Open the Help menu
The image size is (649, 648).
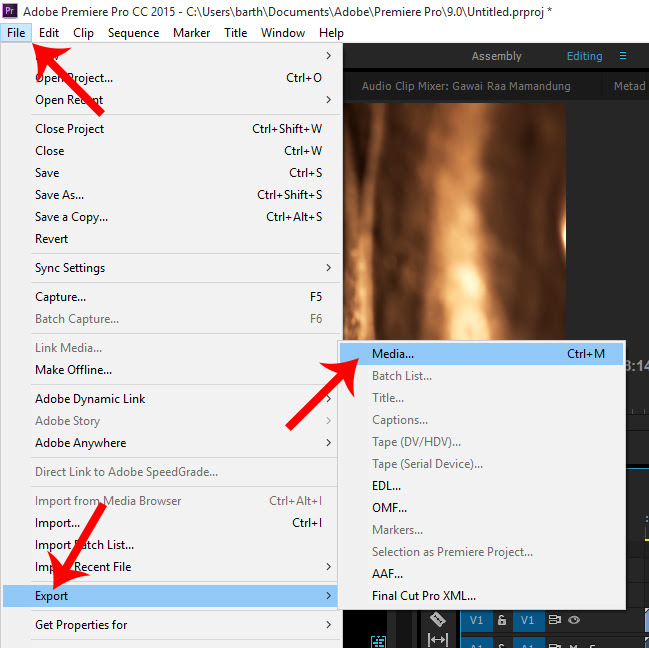pyautogui.click(x=331, y=33)
